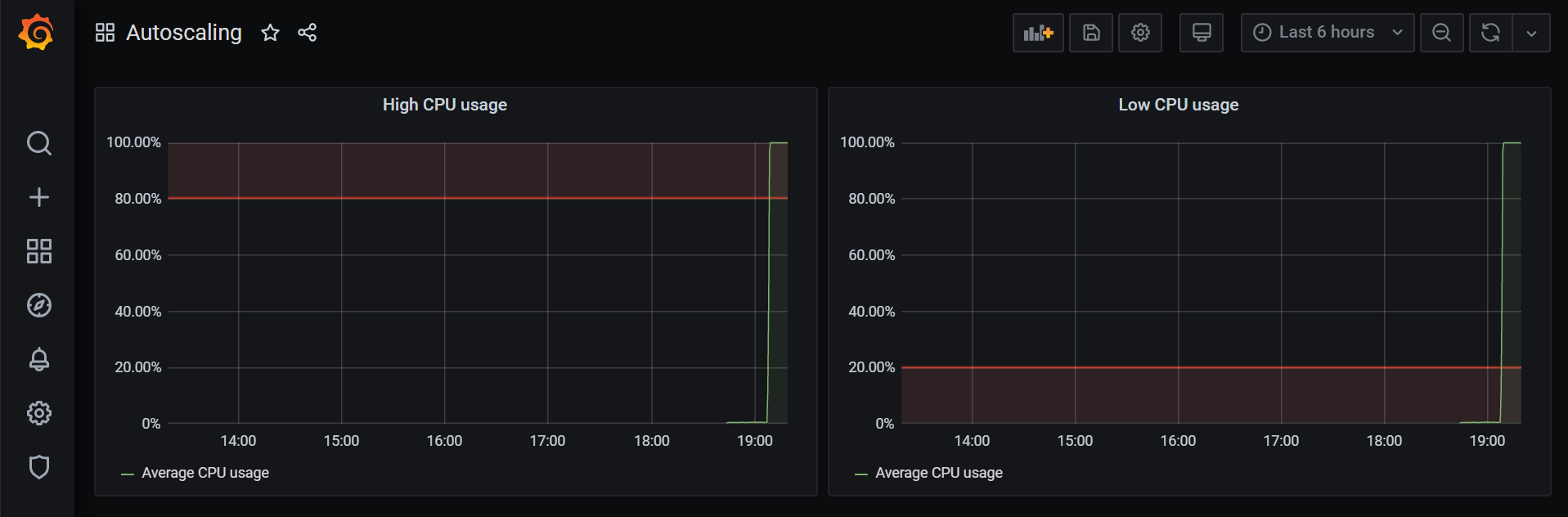Open the search icon in sidebar
Screen dimensions: 1568x517
point(38,143)
